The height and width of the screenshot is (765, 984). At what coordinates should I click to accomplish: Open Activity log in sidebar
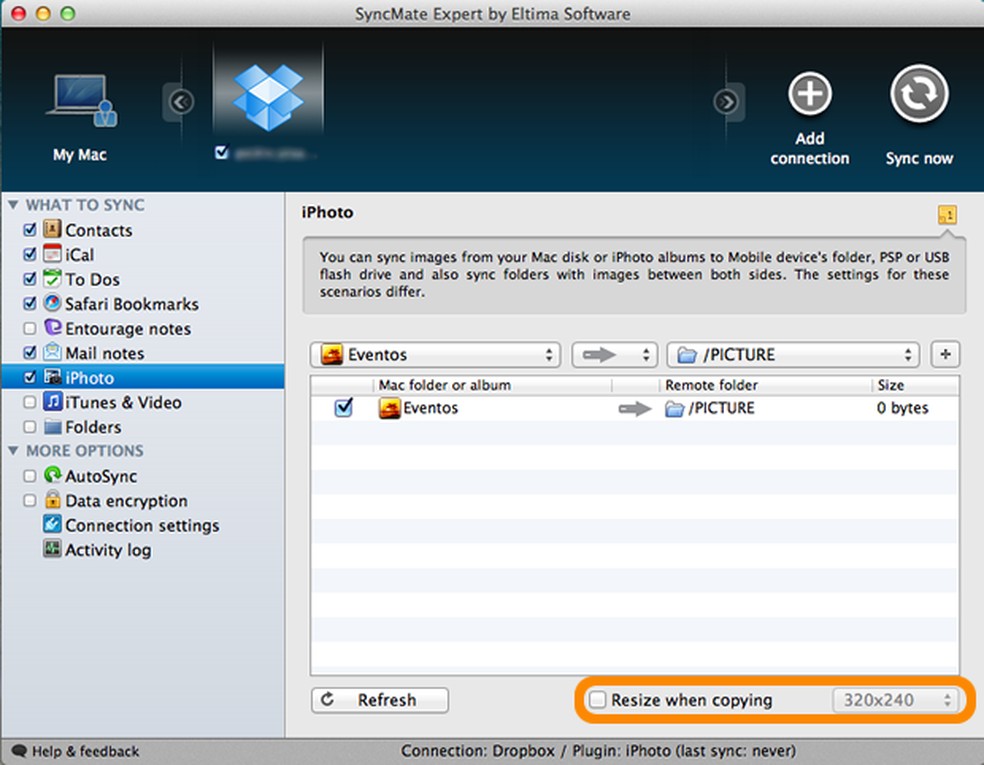point(108,550)
